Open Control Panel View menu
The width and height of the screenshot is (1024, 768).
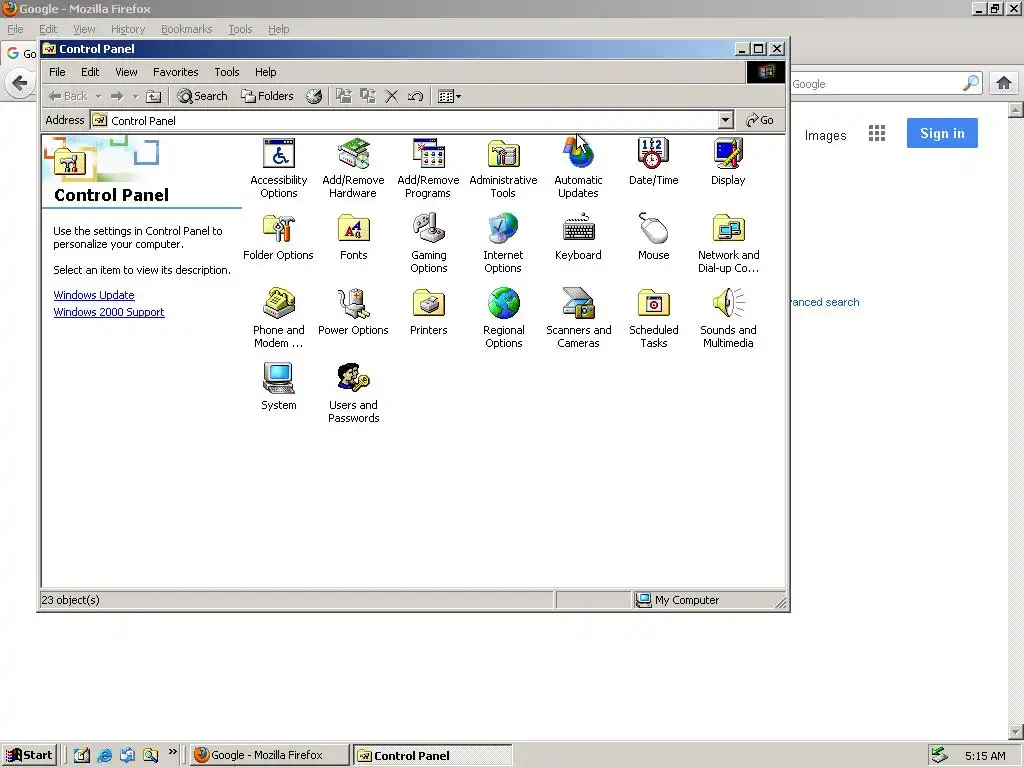point(127,72)
